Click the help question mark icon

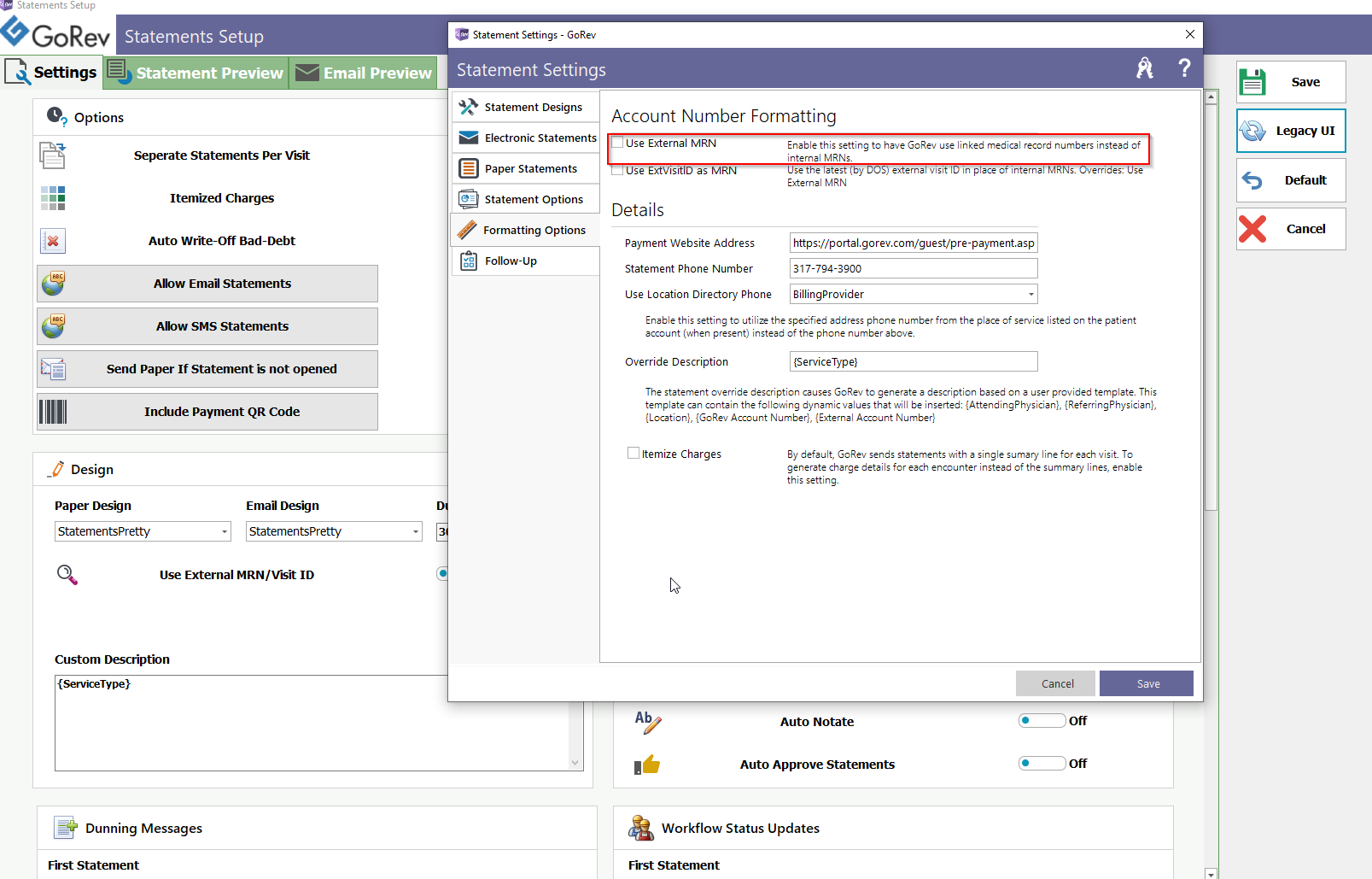(1184, 68)
